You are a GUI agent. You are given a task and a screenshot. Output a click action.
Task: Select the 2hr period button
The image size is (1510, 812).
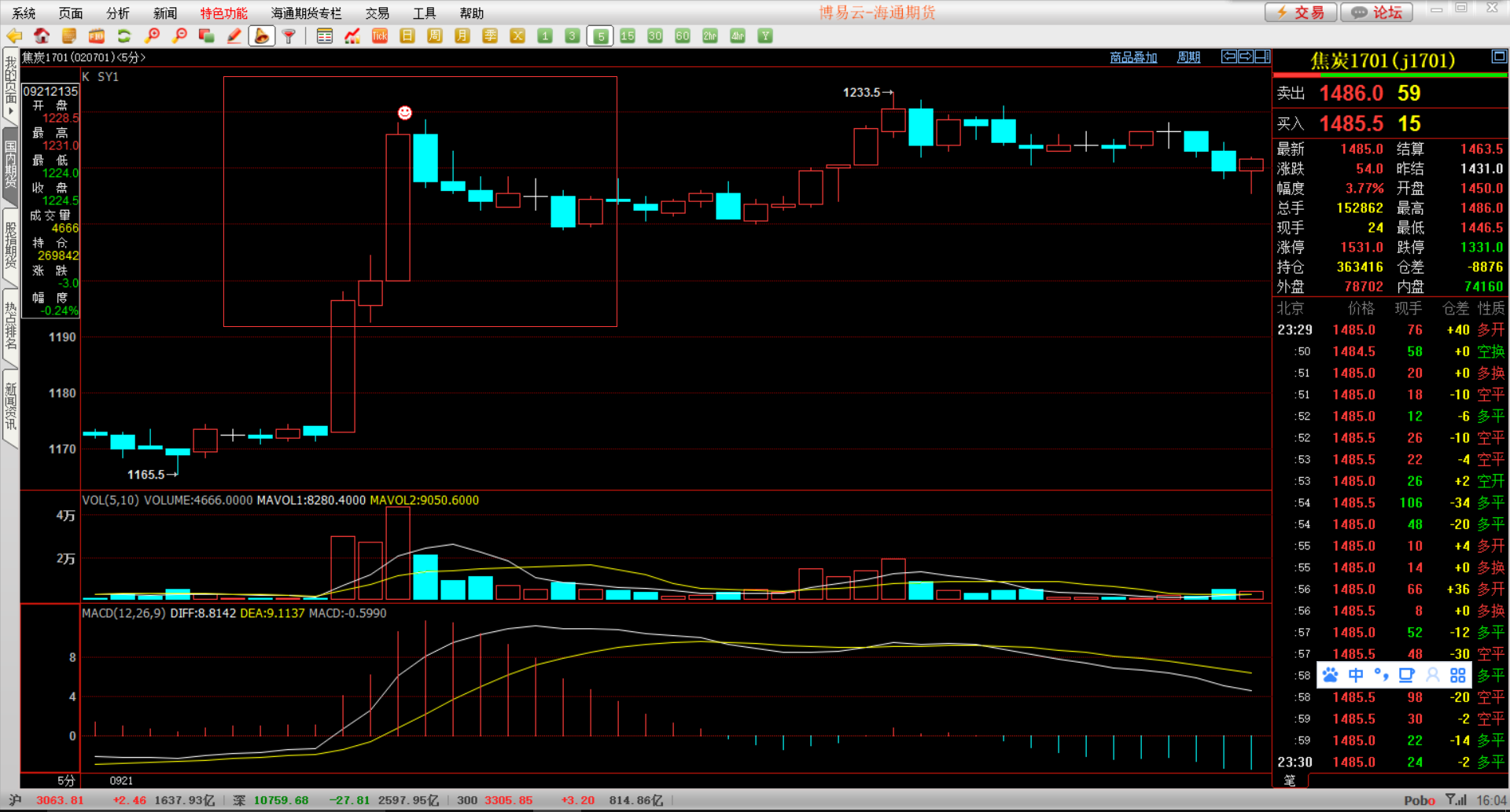(709, 36)
